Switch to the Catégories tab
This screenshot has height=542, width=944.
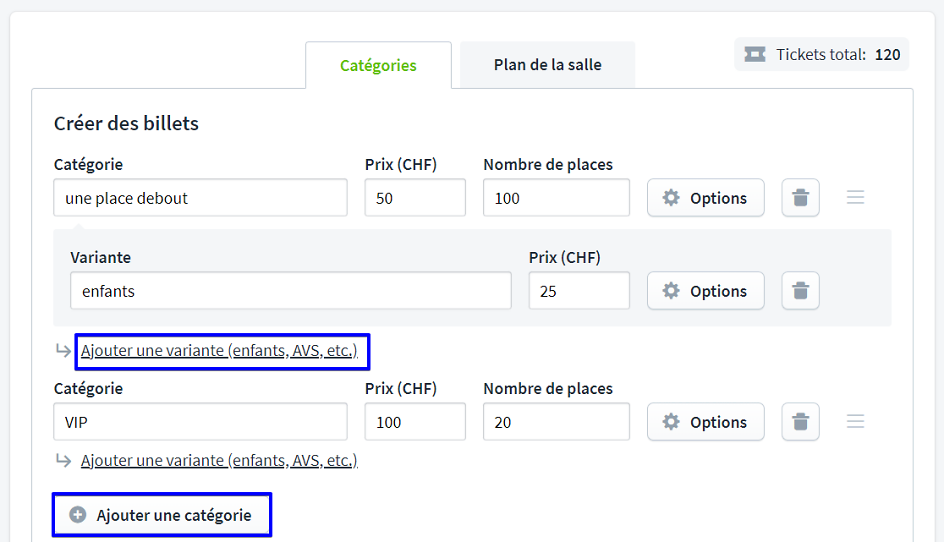[x=378, y=66]
